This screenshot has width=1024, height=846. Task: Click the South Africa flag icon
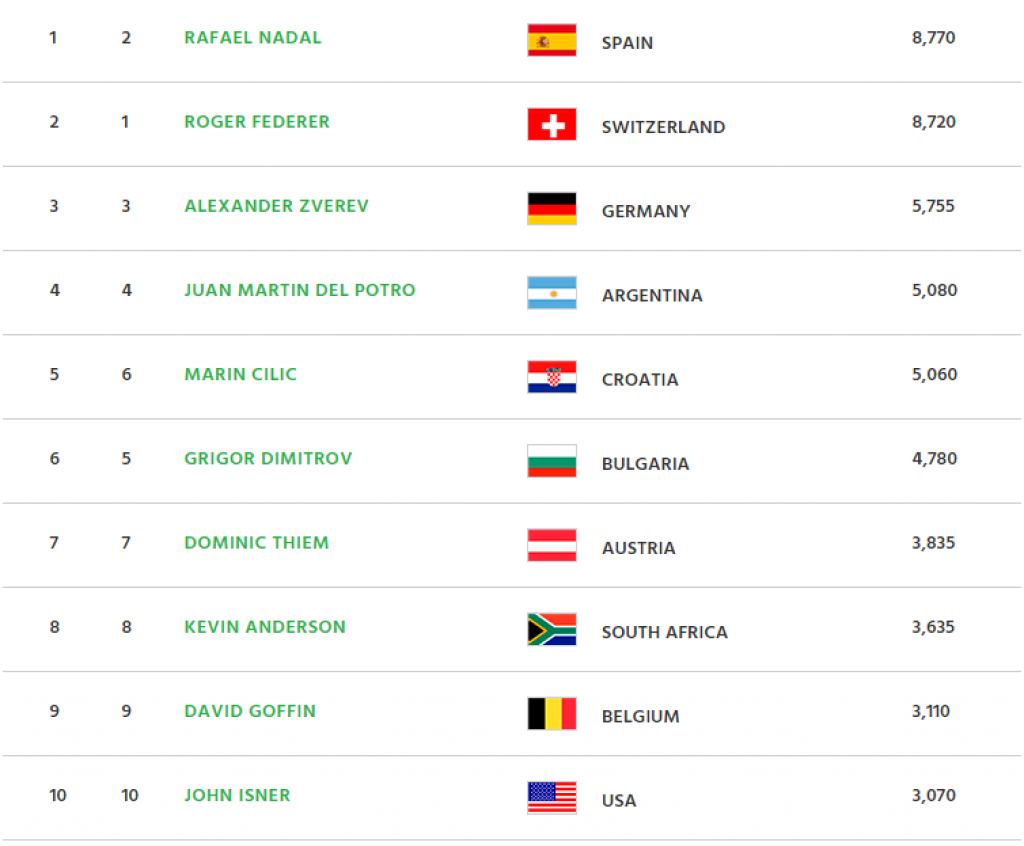click(x=552, y=630)
